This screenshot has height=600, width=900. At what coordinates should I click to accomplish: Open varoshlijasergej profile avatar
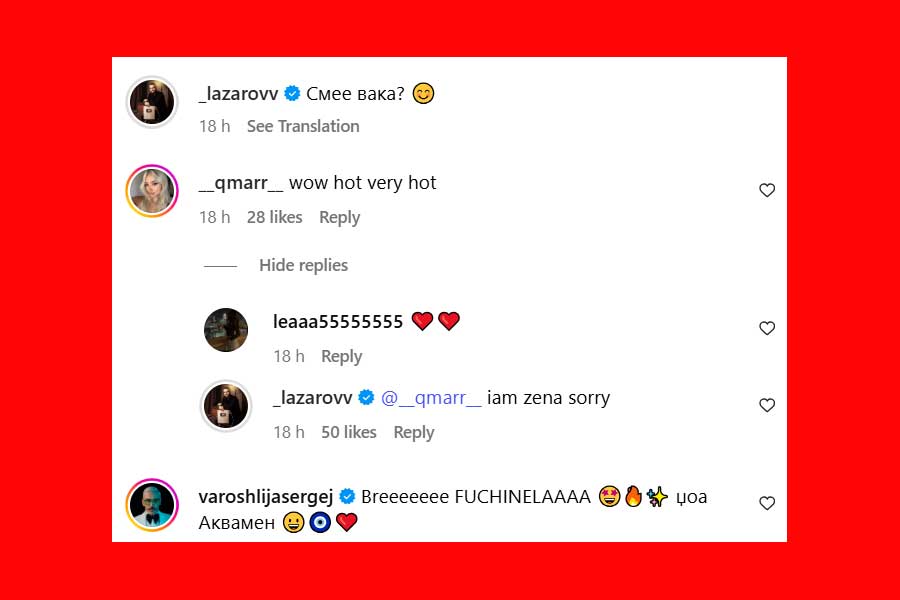(x=152, y=505)
